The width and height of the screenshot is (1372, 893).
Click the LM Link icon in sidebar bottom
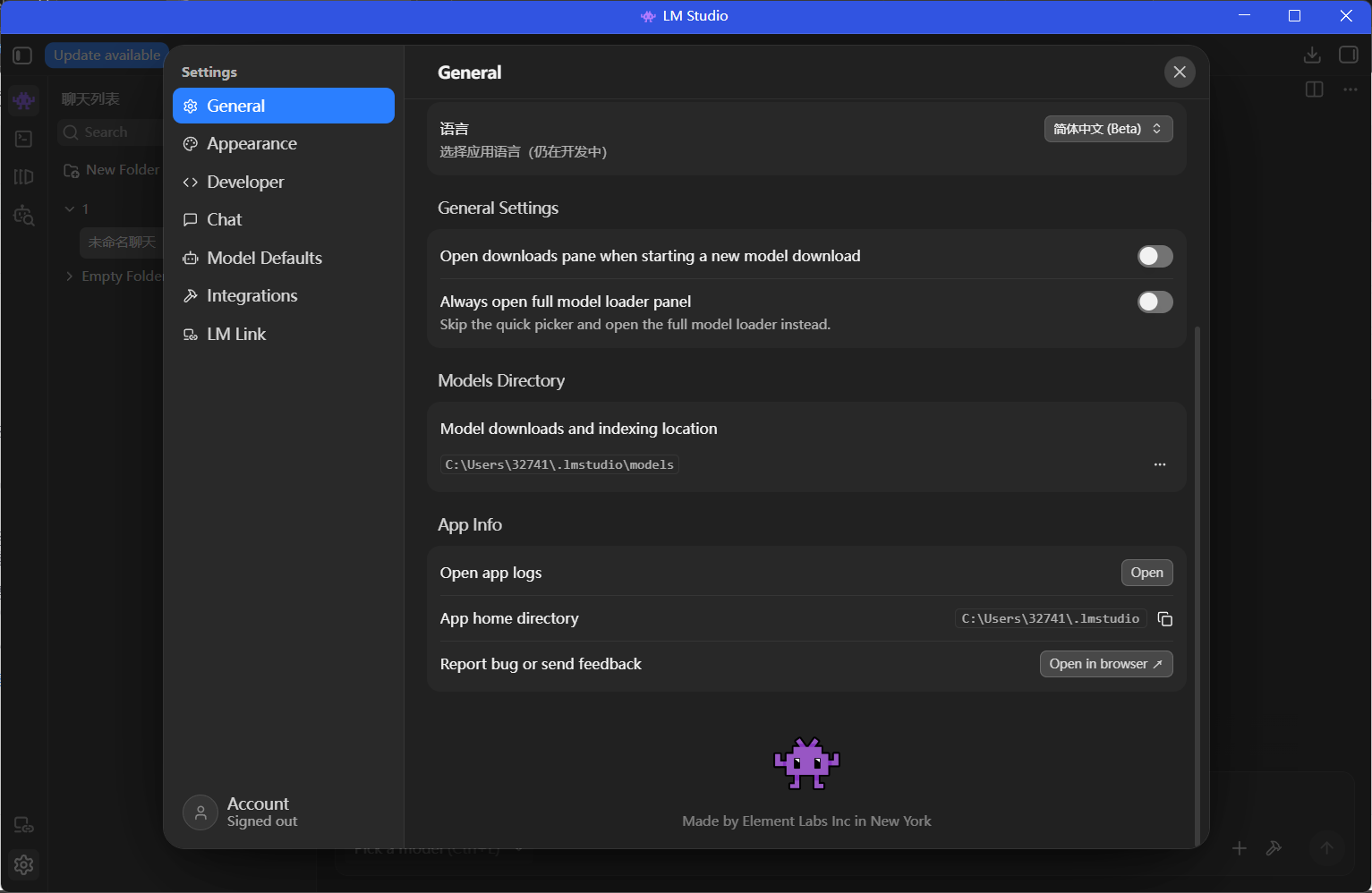coord(24,825)
